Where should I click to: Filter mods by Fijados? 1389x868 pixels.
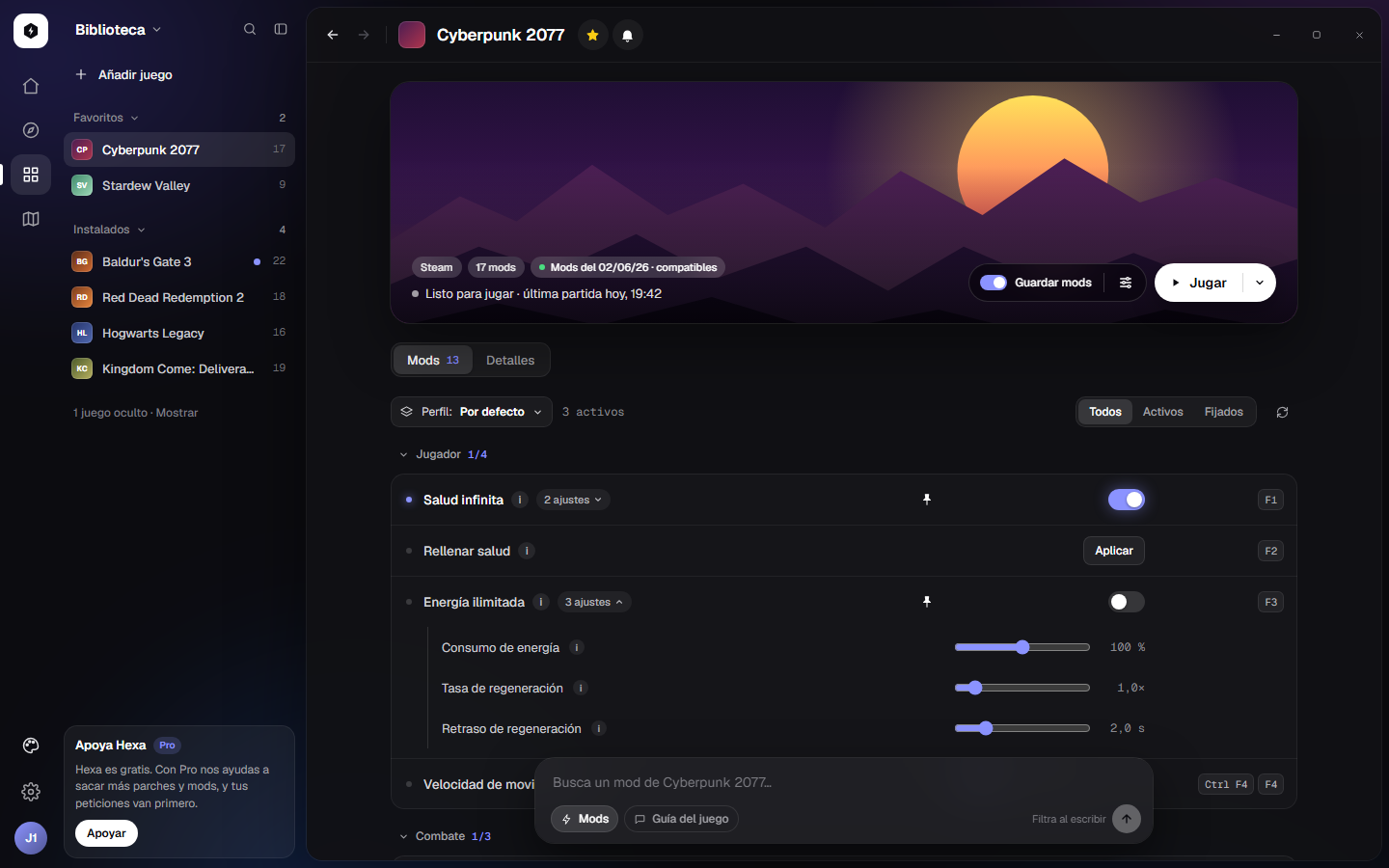[x=1224, y=412]
